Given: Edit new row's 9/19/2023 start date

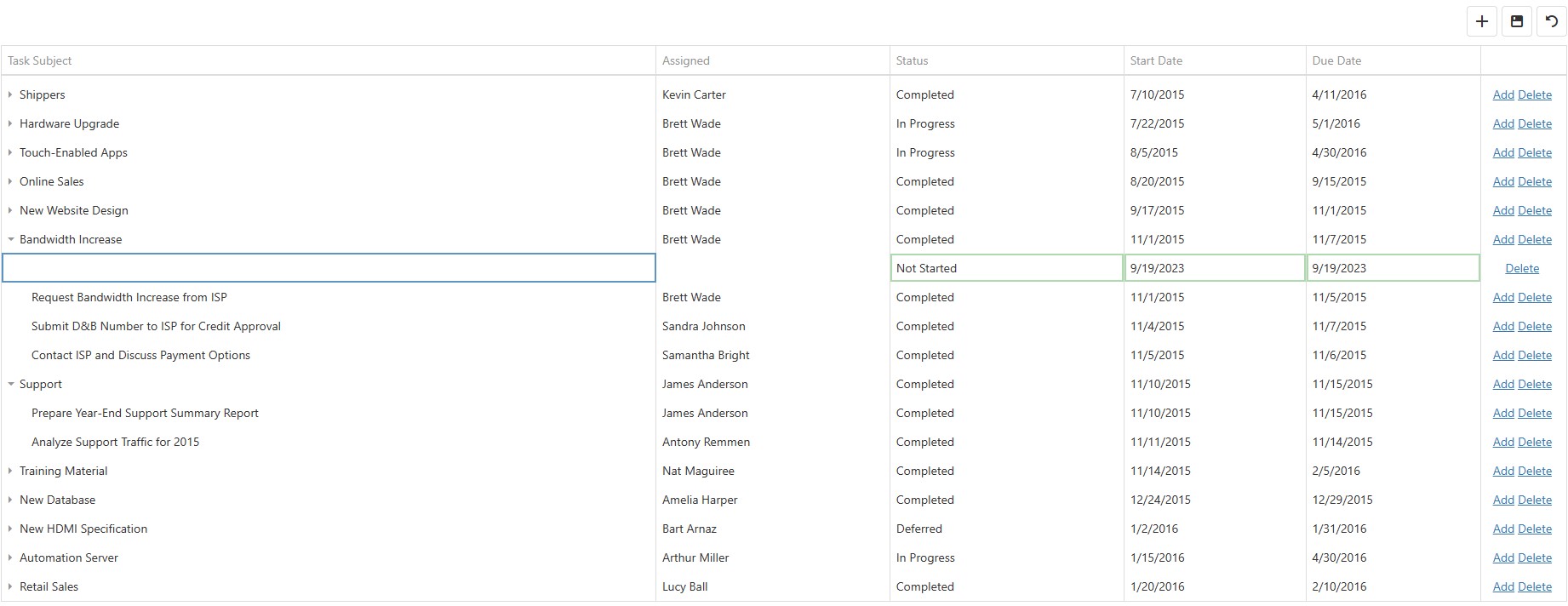Looking at the screenshot, I should point(1214,269).
